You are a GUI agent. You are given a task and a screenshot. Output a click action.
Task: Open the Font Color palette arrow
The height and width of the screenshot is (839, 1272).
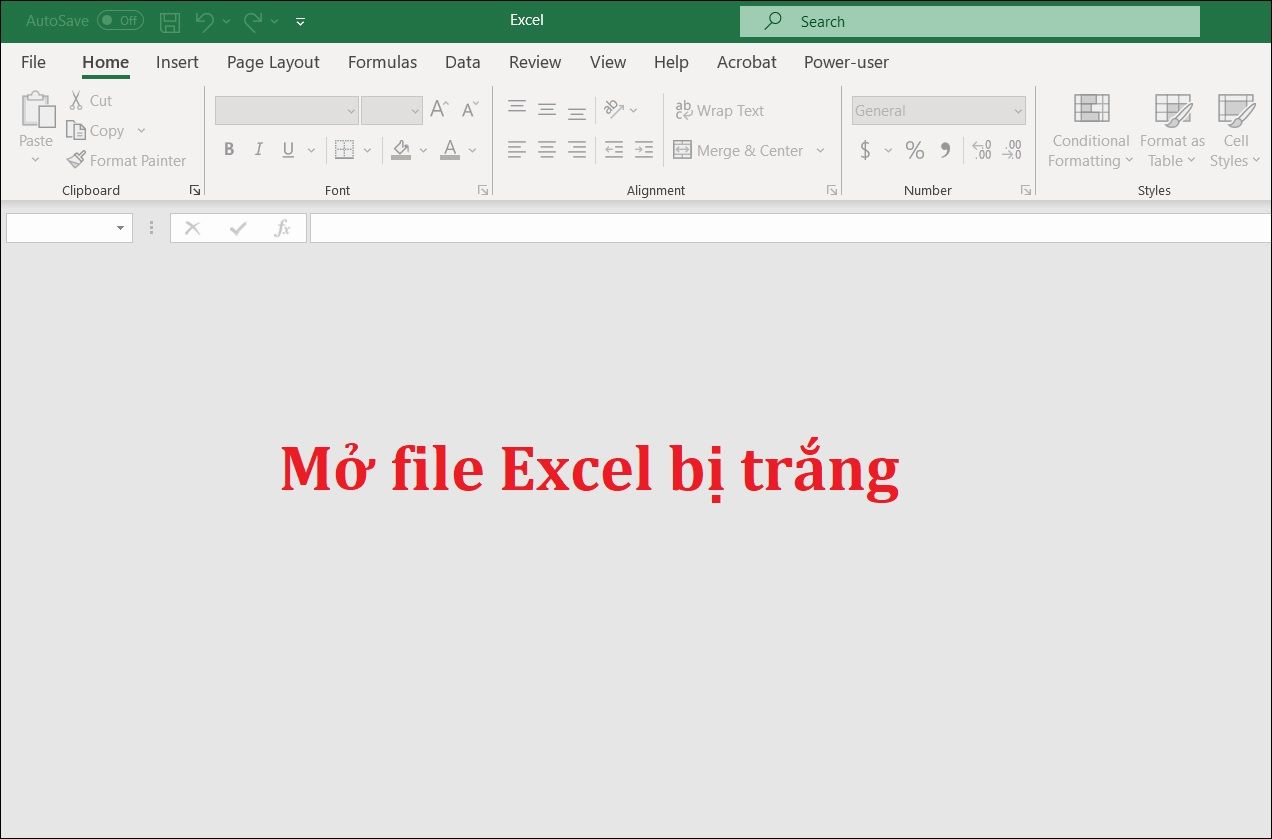click(472, 150)
